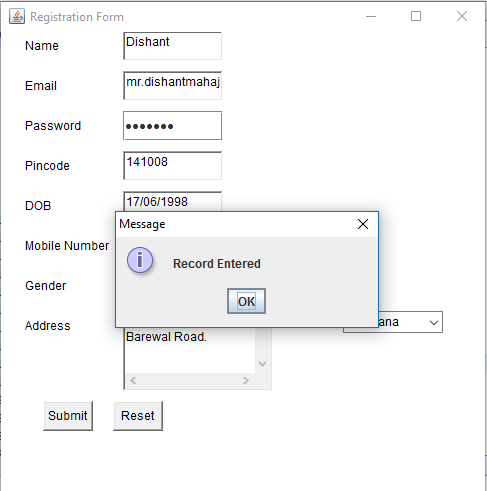Viewport: 487px width, 491px height.
Task: Click the 'Name' label
Action: coord(42,46)
